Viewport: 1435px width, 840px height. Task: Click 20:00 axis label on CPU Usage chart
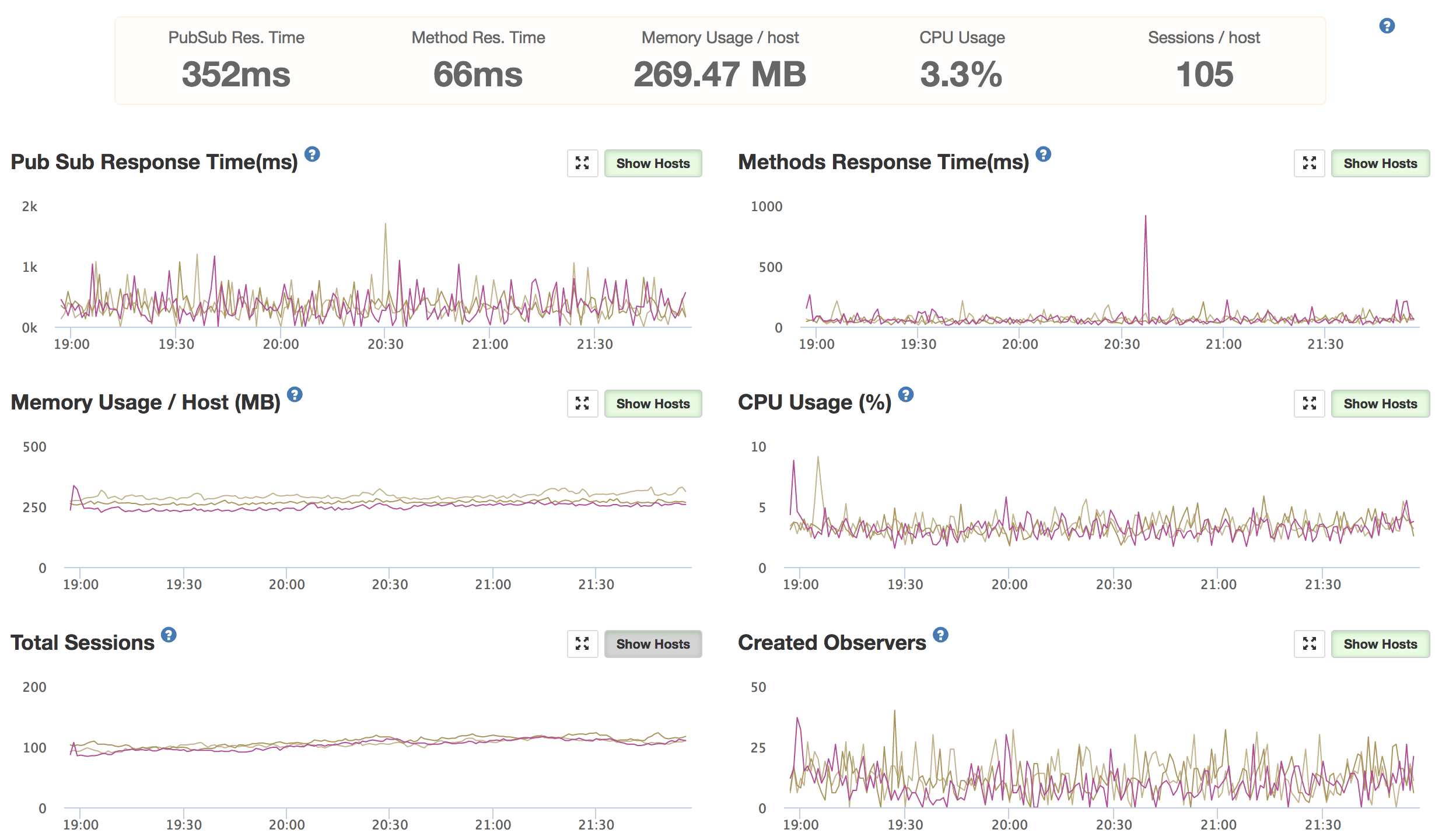tap(1010, 584)
